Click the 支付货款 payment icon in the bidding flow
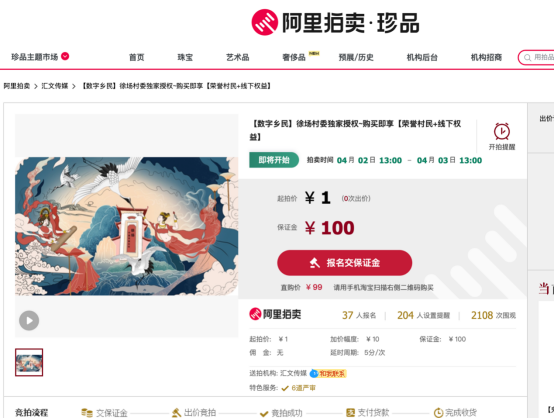554x418 pixels. pyautogui.click(x=350, y=413)
